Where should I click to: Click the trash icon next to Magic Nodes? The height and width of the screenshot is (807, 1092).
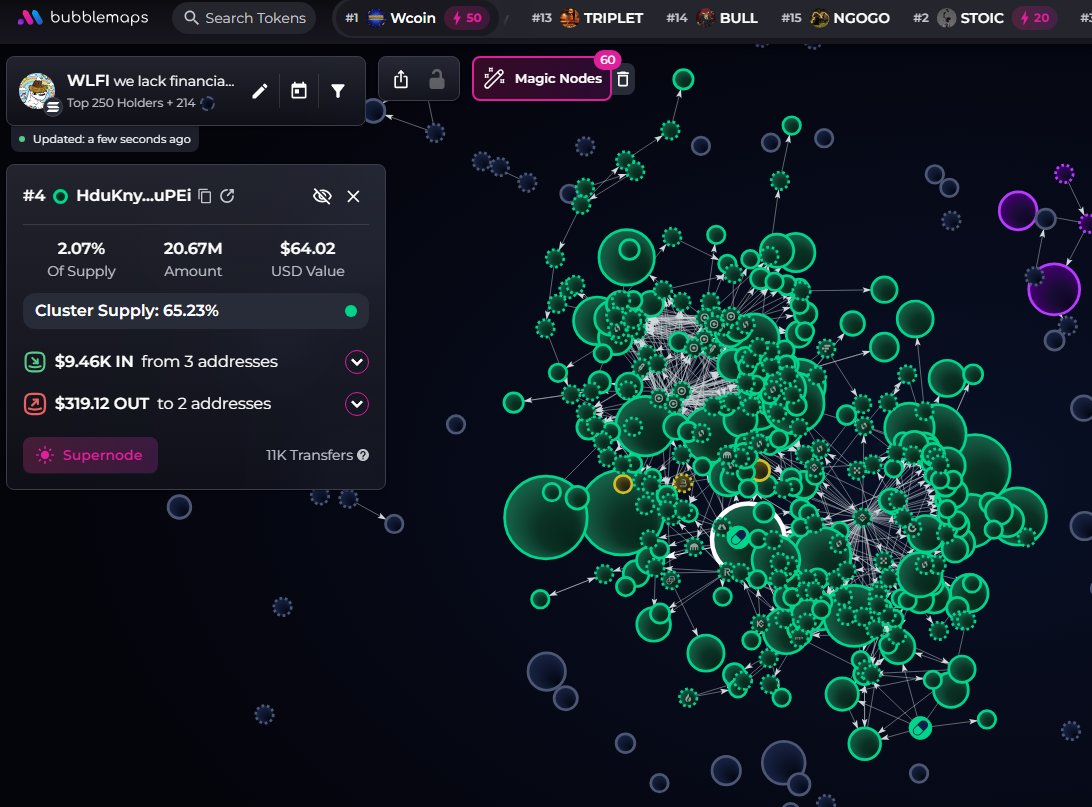623,78
